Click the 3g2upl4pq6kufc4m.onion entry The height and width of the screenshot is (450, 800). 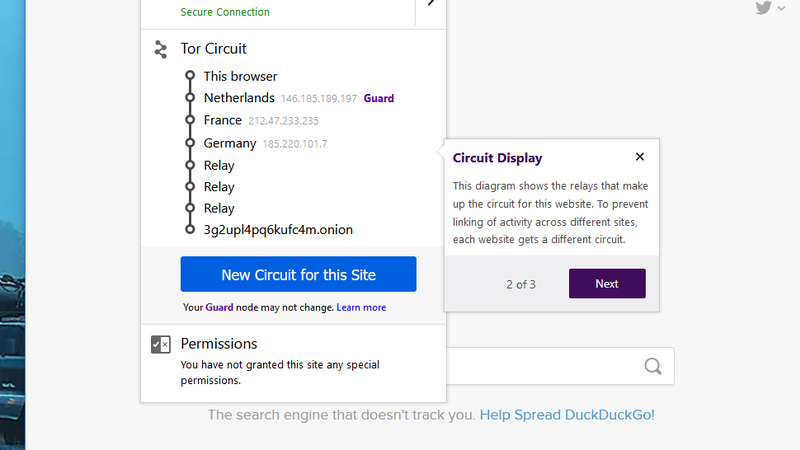point(278,230)
